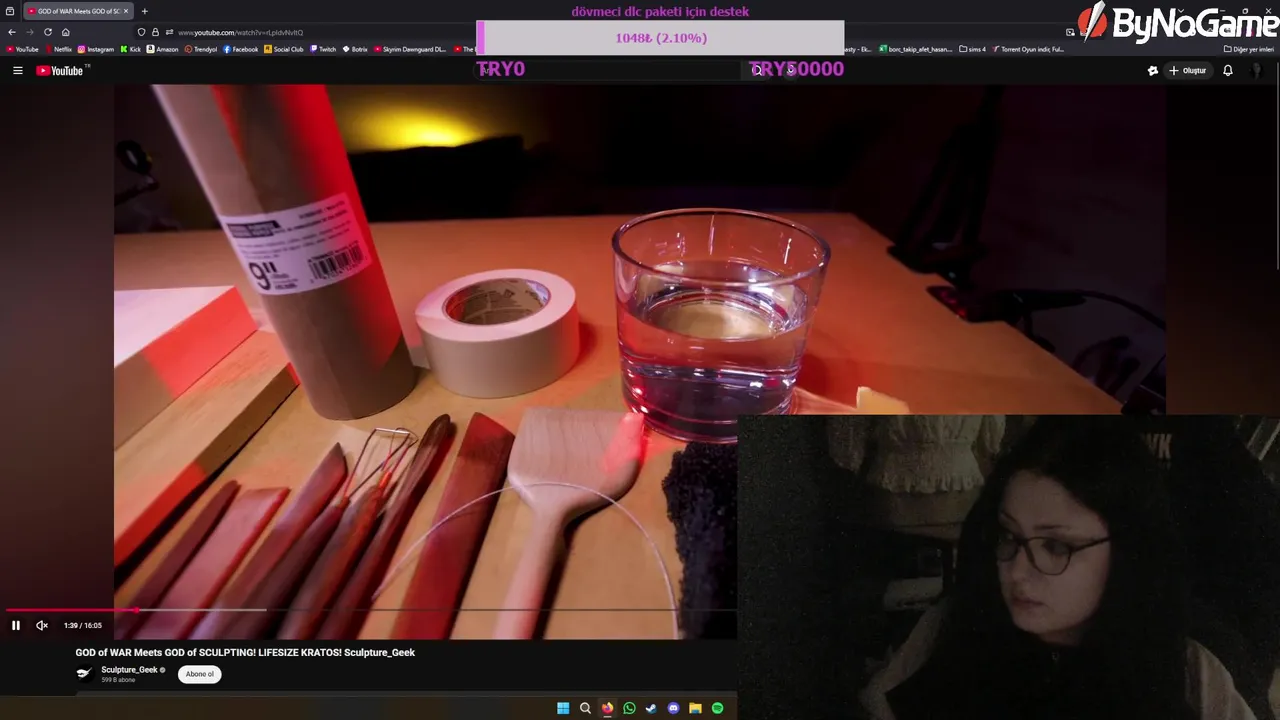Go to browser home page icon
The width and height of the screenshot is (1280, 720).
tap(66, 32)
